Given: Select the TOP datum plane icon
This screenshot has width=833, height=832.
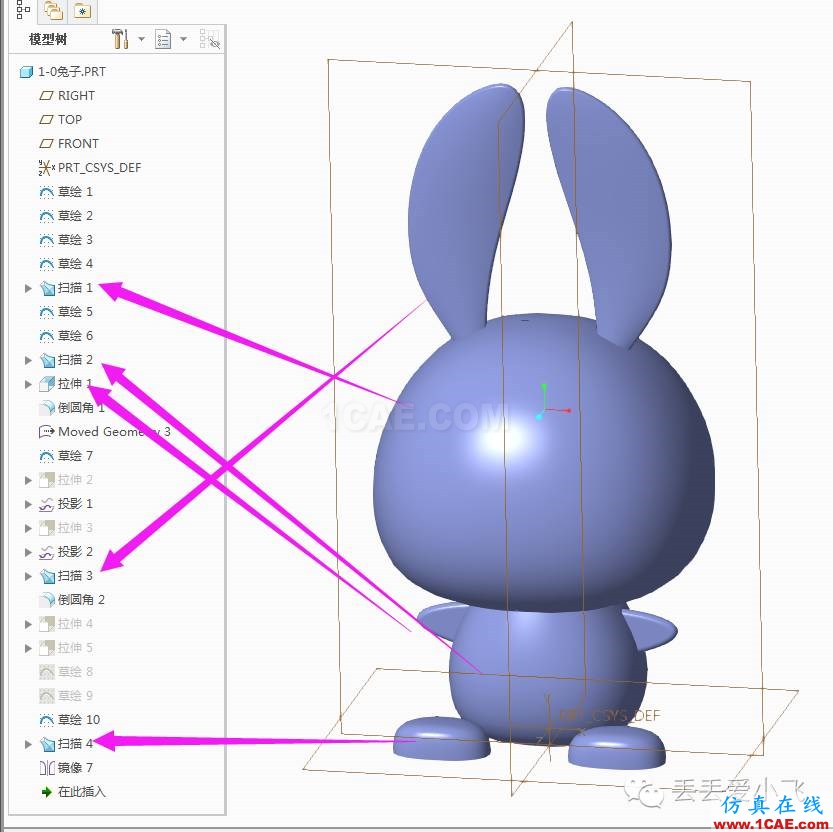Looking at the screenshot, I should click(x=46, y=120).
